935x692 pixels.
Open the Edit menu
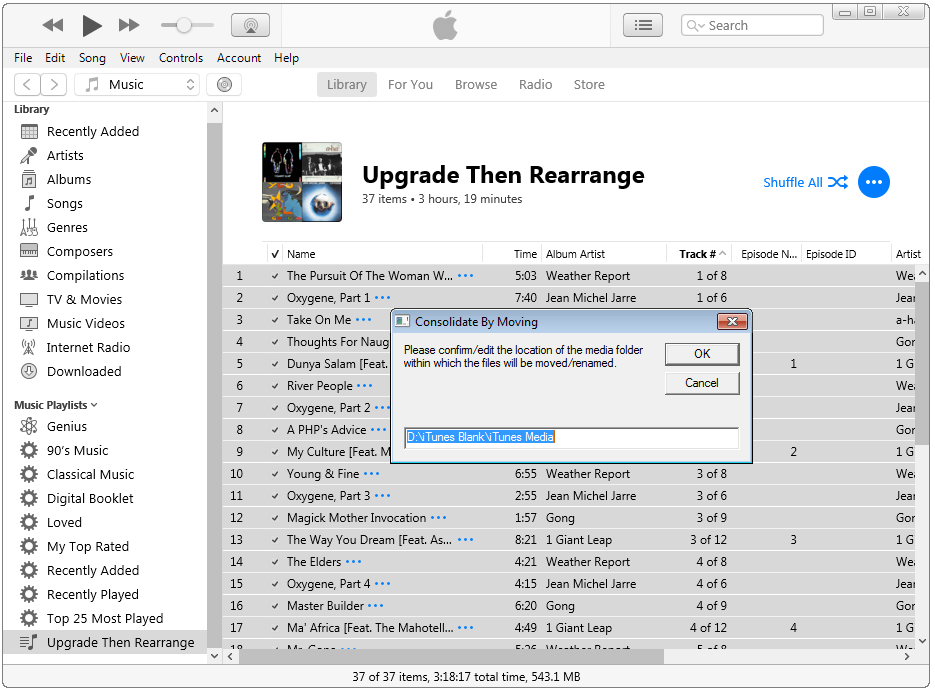[x=55, y=58]
